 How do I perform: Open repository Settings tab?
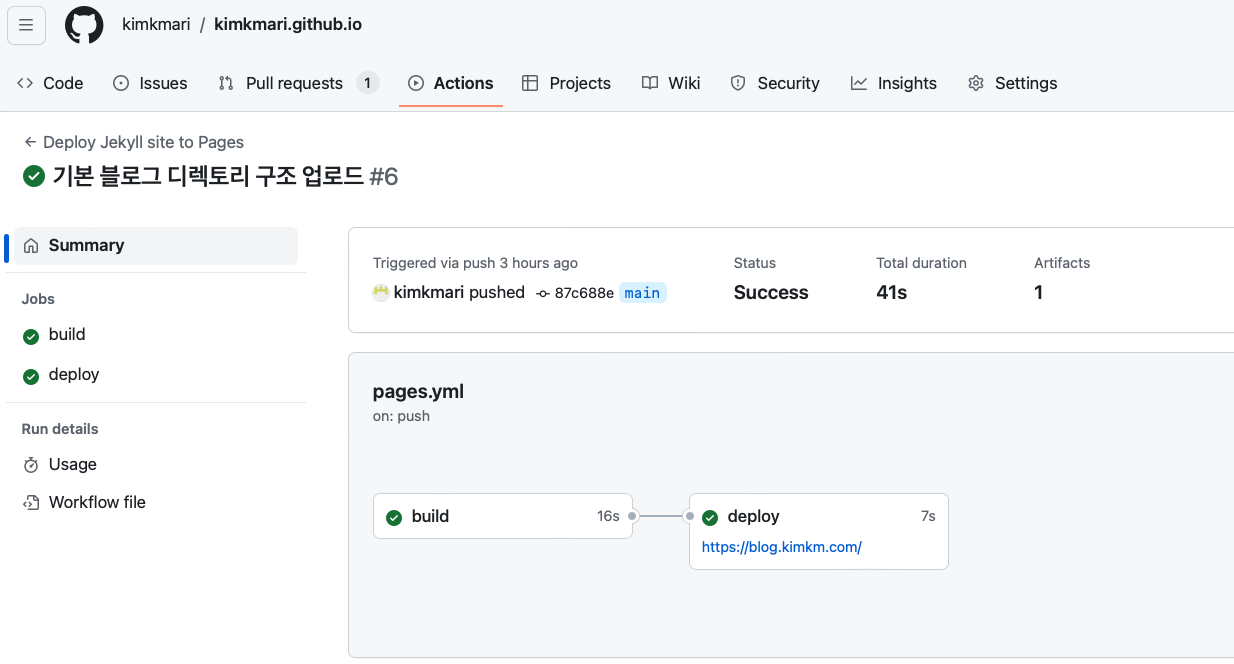point(1012,83)
